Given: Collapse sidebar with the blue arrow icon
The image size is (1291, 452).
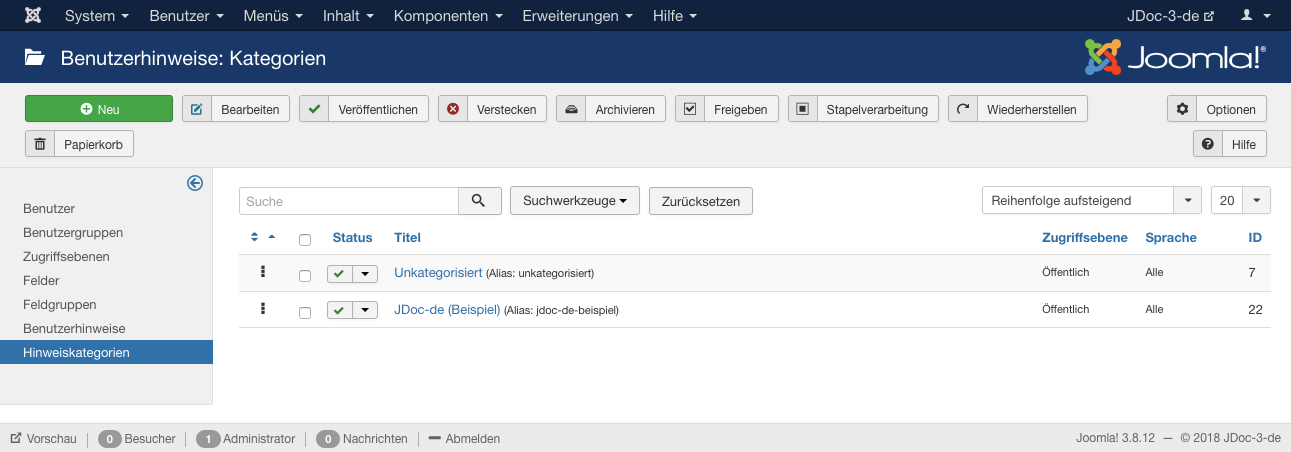Looking at the screenshot, I should click(x=195, y=183).
